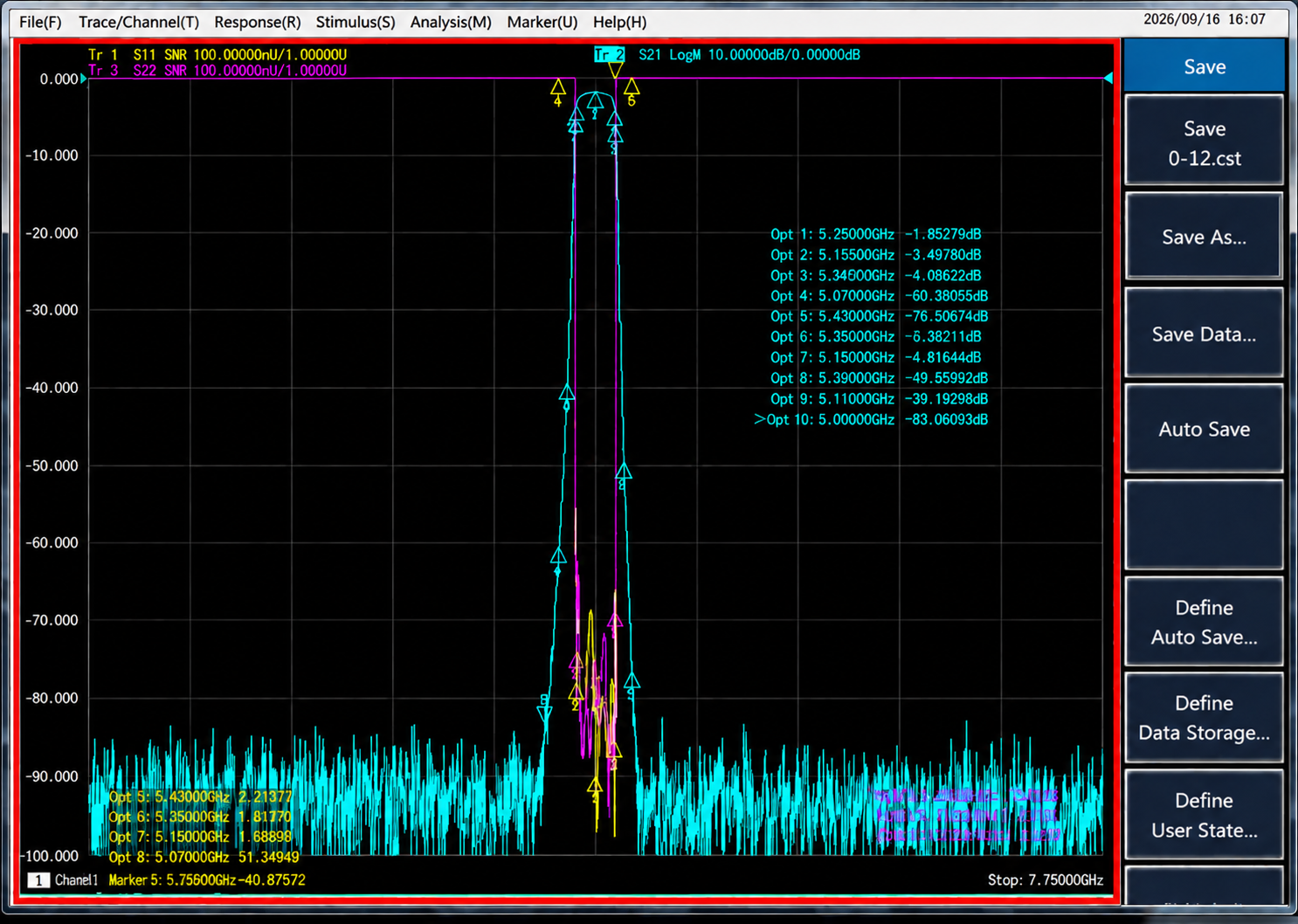Image resolution: width=1298 pixels, height=924 pixels.
Task: Click the Marker 5 status readout
Action: [x=207, y=880]
